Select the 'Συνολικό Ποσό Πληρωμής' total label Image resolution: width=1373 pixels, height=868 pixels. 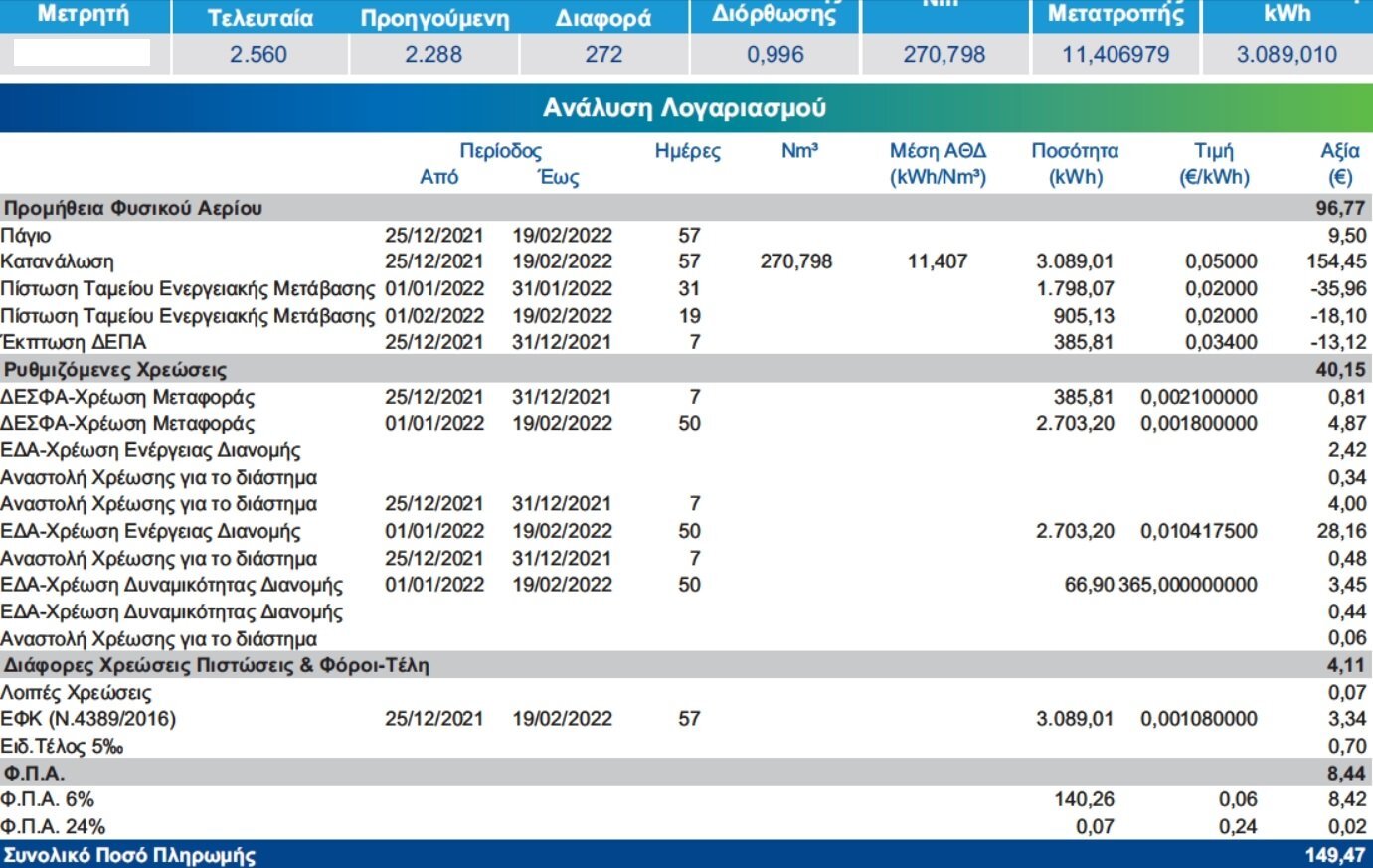129,855
